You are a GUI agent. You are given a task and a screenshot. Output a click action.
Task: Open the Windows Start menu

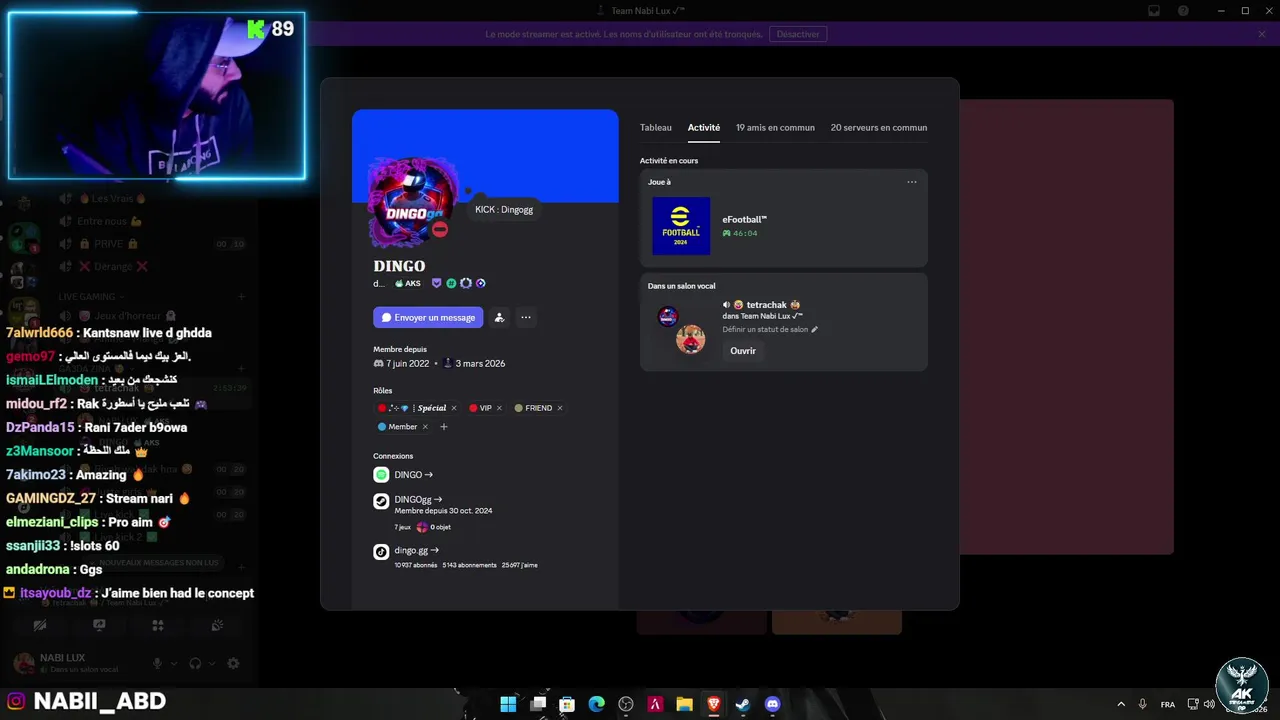pyautogui.click(x=508, y=704)
